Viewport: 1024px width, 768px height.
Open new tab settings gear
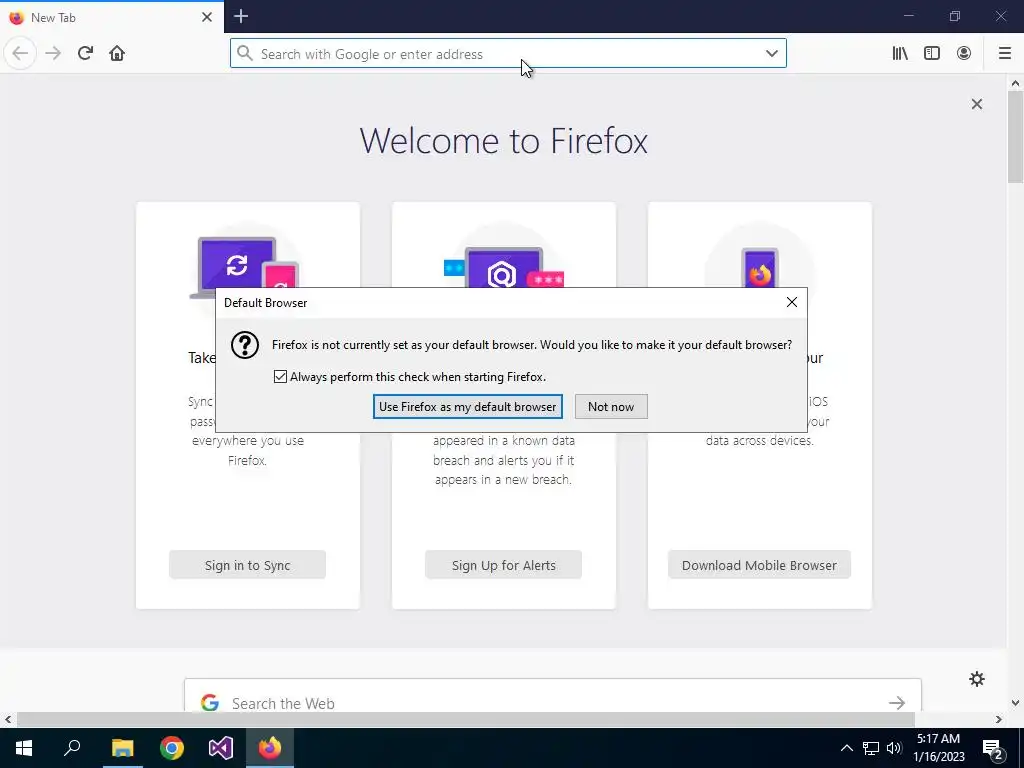pyautogui.click(x=977, y=679)
